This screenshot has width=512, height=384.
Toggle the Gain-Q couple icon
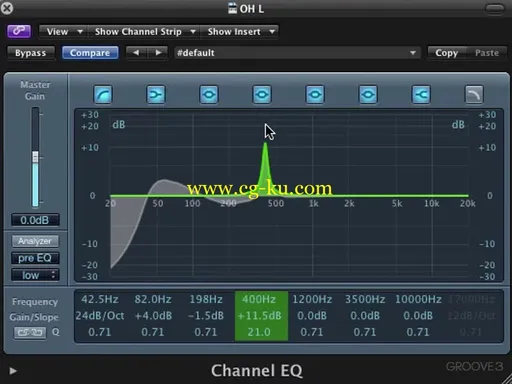[30, 332]
